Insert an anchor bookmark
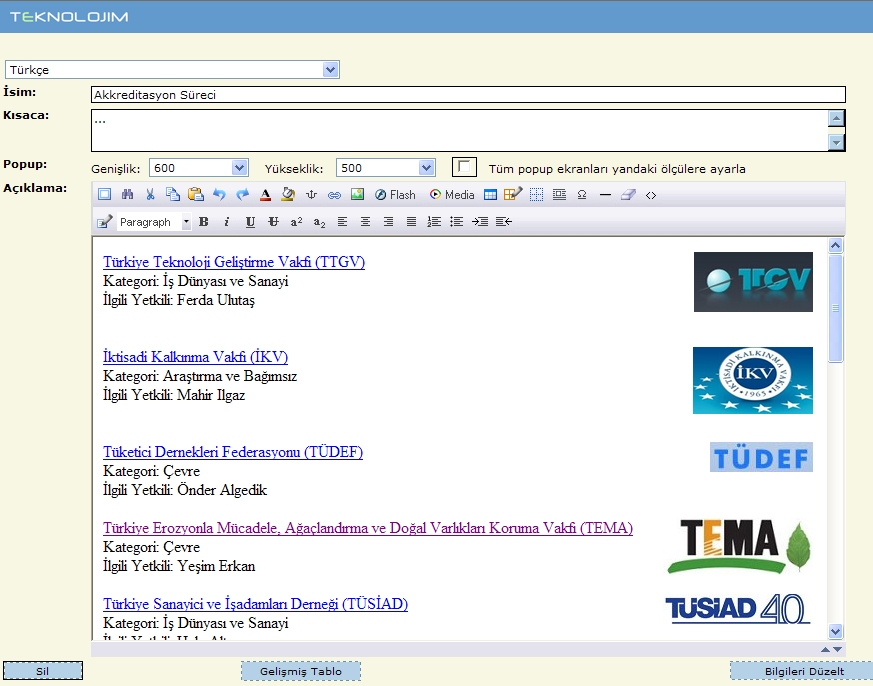The height and width of the screenshot is (686, 873). point(311,194)
